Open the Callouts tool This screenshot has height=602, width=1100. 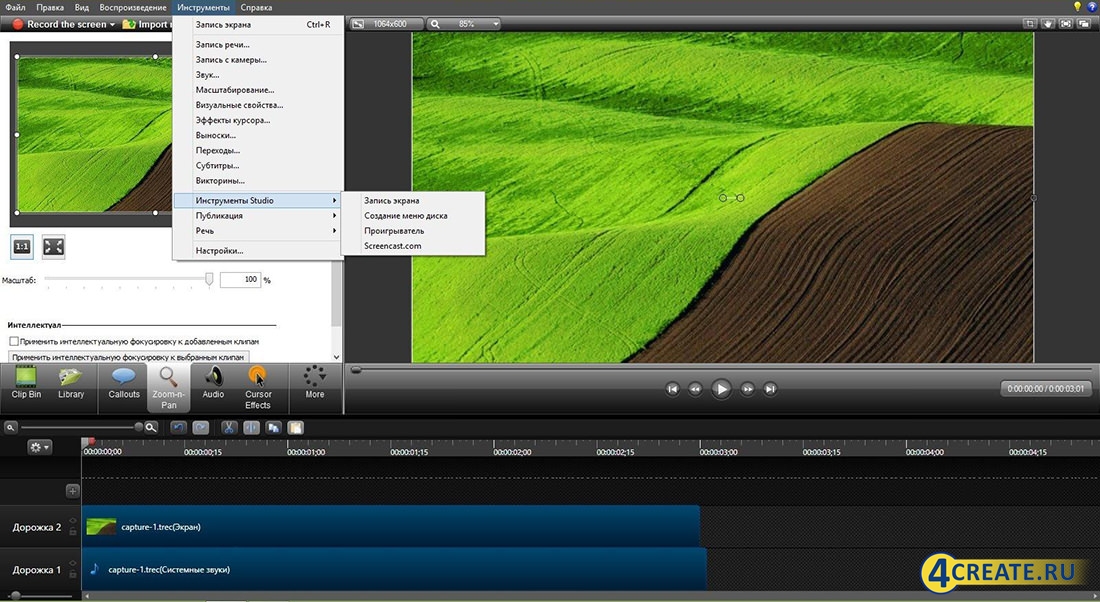124,384
